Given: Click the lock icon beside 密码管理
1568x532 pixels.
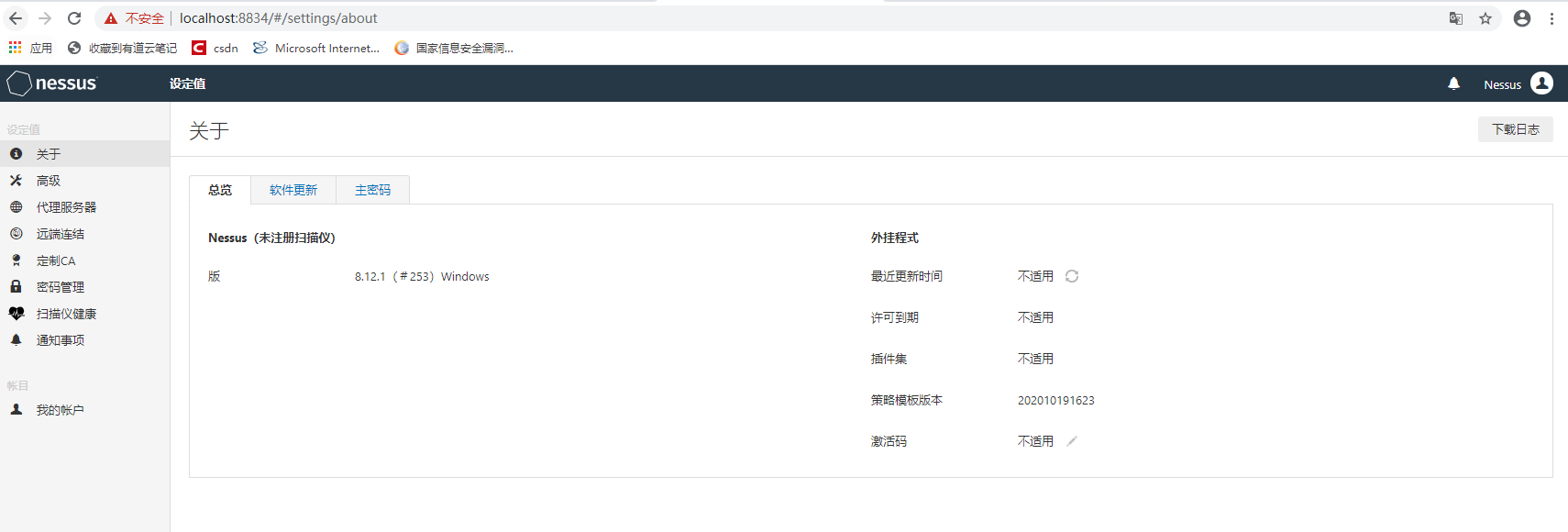Looking at the screenshot, I should click(16, 287).
